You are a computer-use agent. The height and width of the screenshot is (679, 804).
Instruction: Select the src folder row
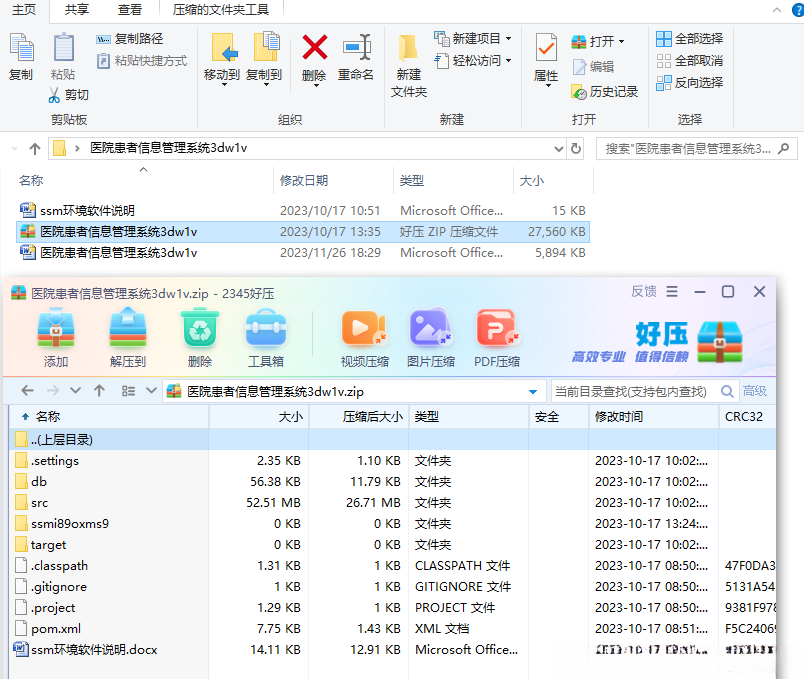pyautogui.click(x=392, y=503)
